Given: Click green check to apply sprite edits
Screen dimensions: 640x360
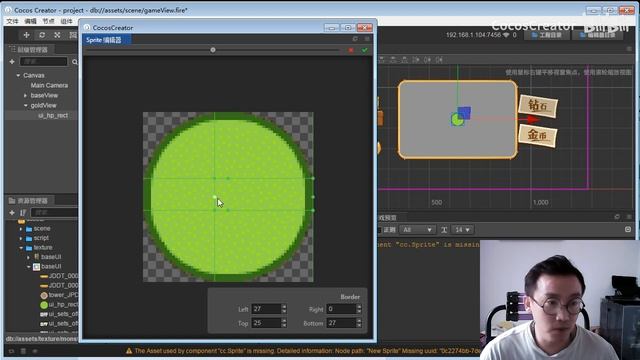Looking at the screenshot, I should click(x=364, y=50).
